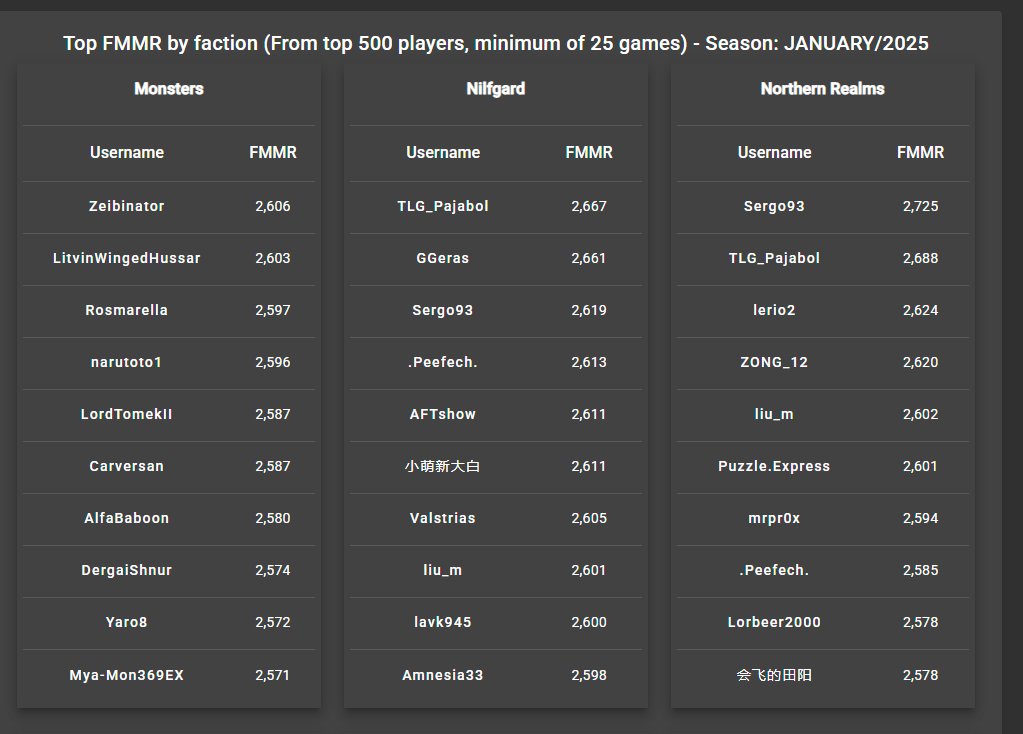The image size is (1023, 734).
Task: Select the Rosmarella row in Monsters
Action: (x=169, y=311)
